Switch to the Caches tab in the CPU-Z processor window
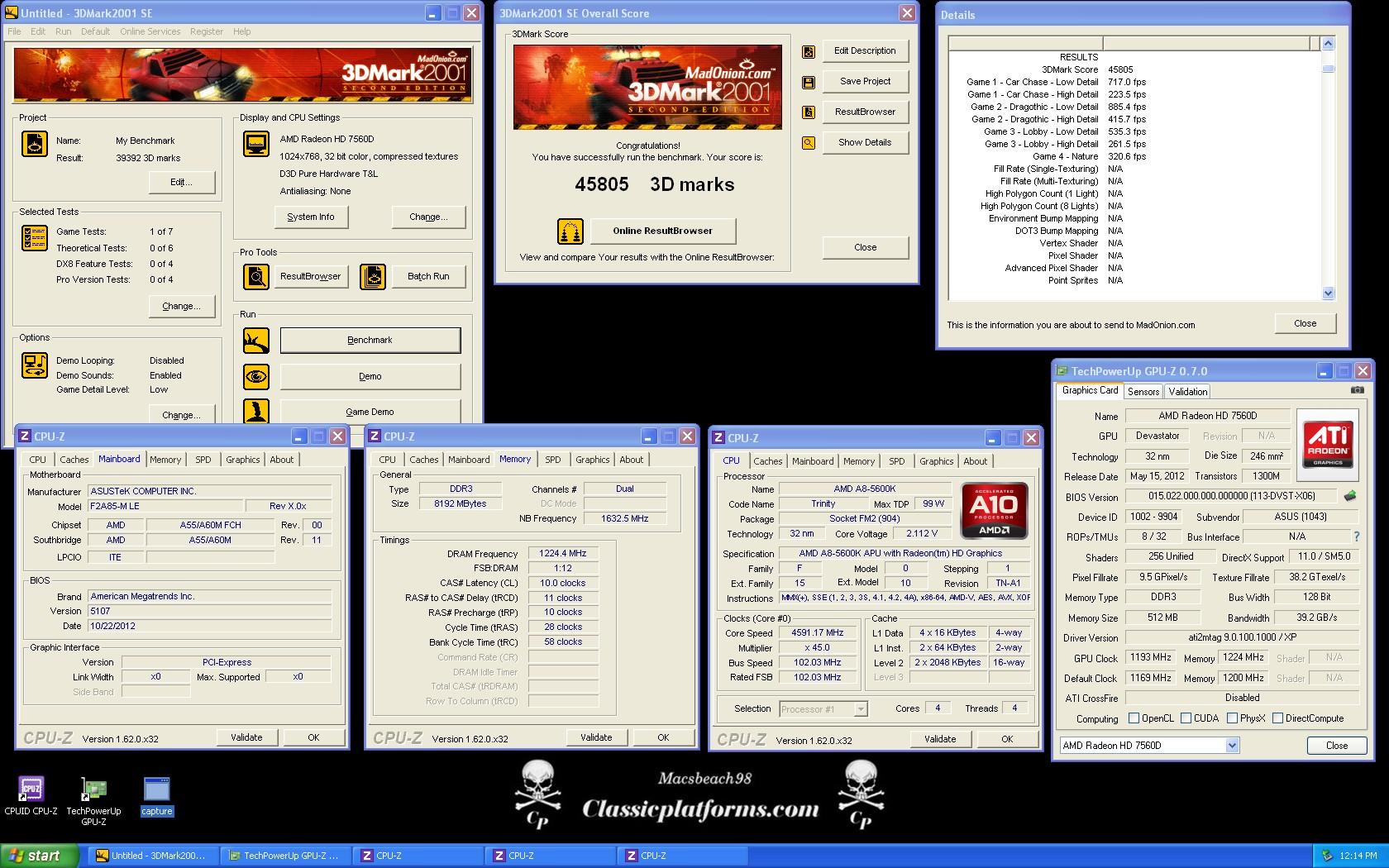 tap(767, 461)
